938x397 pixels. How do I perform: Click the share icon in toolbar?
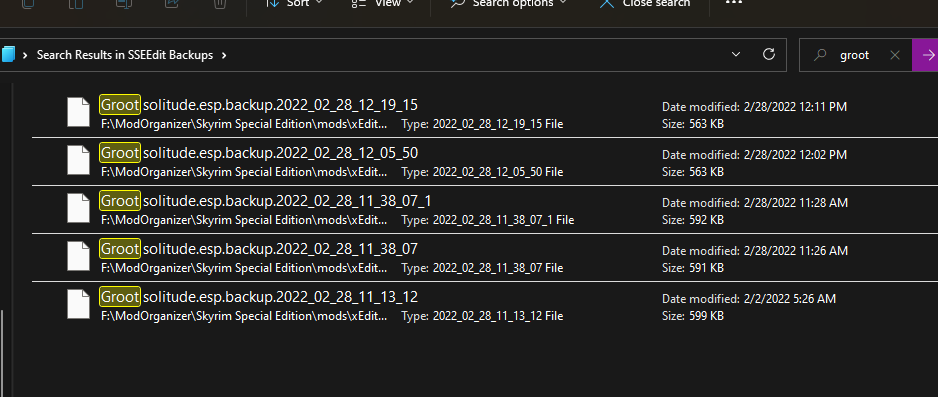(172, 4)
